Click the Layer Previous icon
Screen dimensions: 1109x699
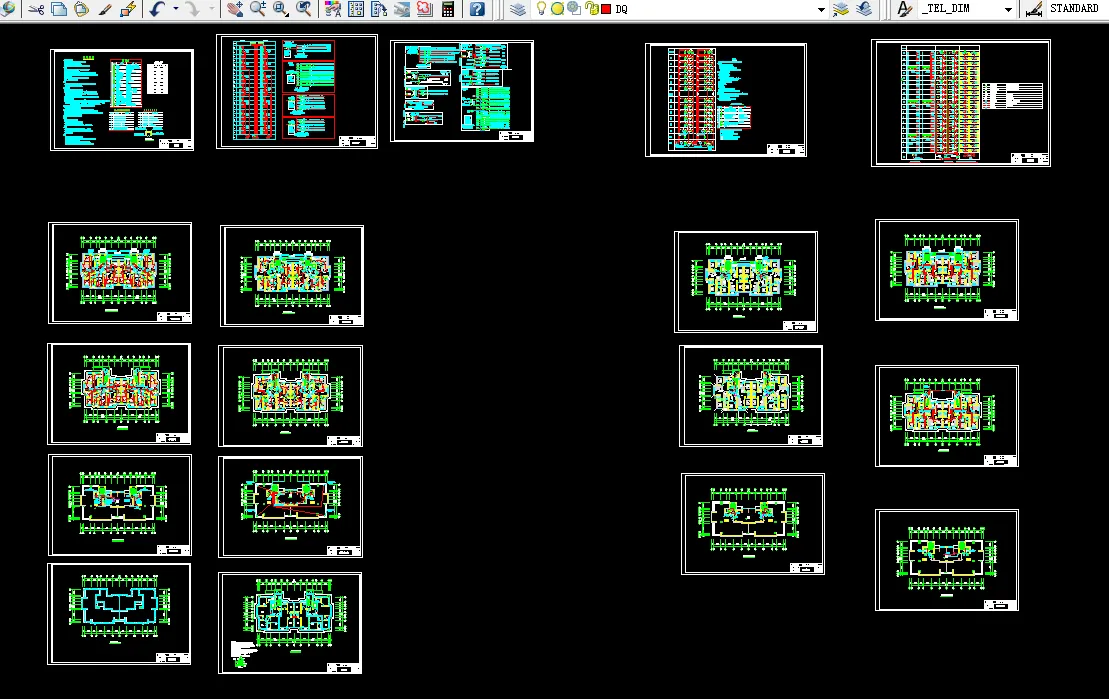pos(864,9)
